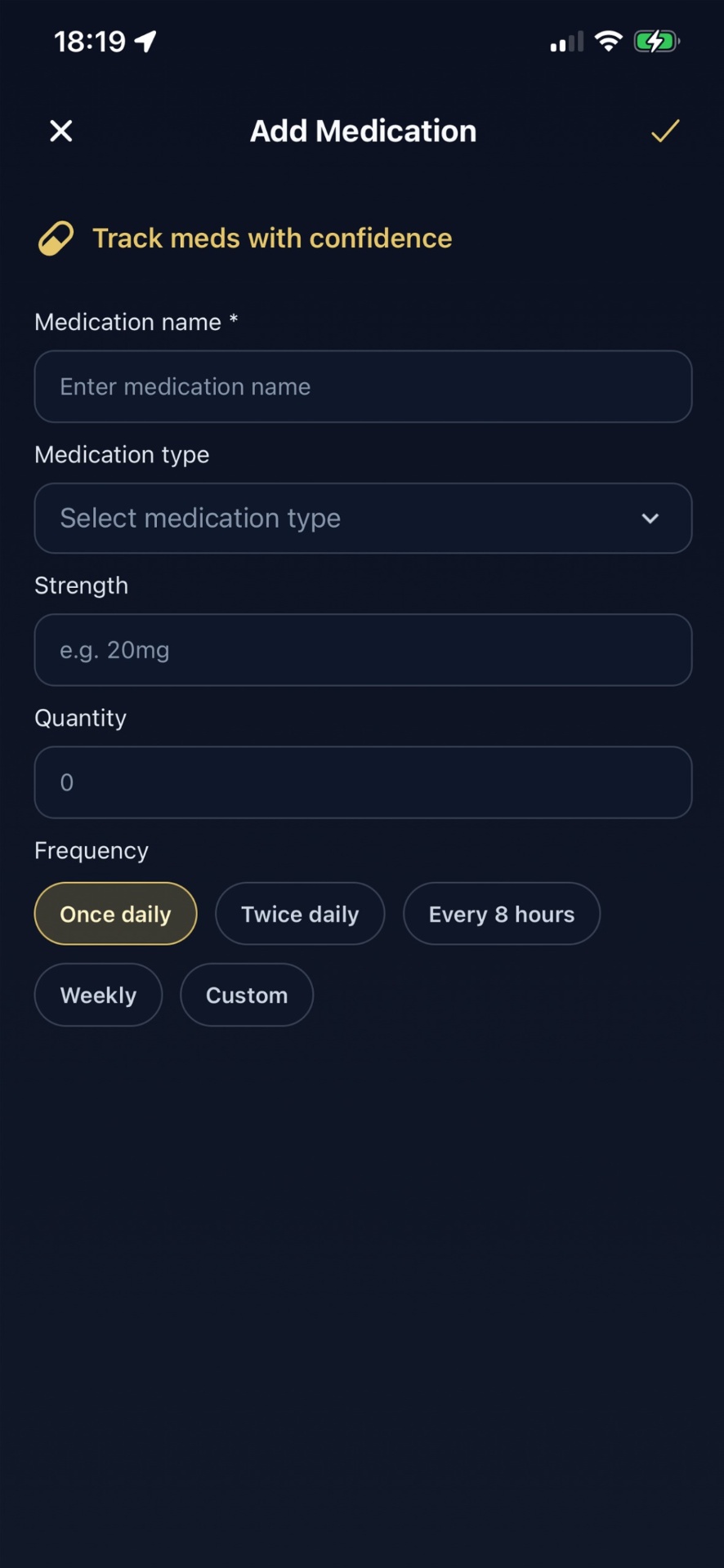Tap the pill icon next to the header text
The height and width of the screenshot is (1568, 724).
(55, 238)
